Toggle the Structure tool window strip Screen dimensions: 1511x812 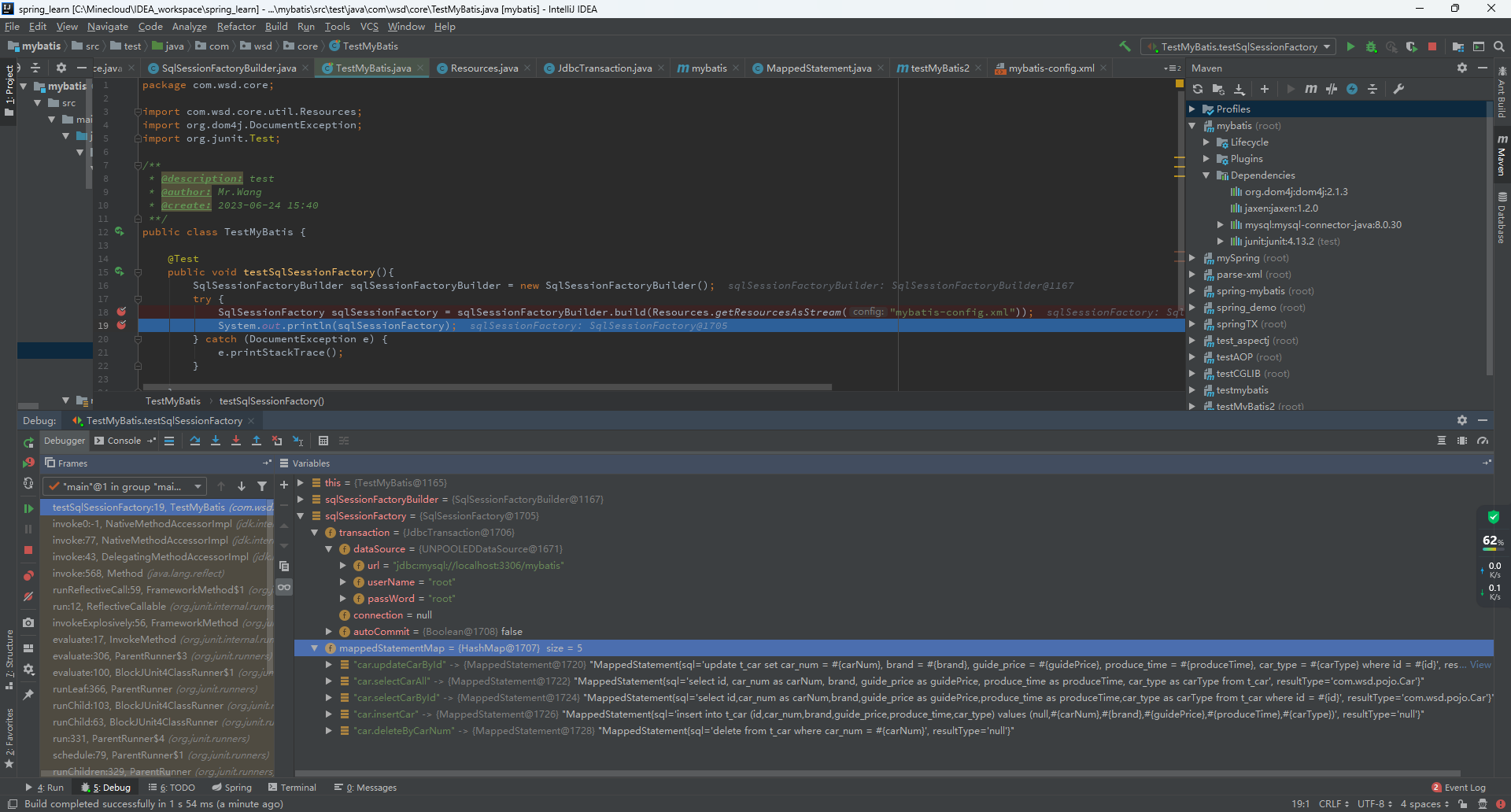(x=9, y=659)
